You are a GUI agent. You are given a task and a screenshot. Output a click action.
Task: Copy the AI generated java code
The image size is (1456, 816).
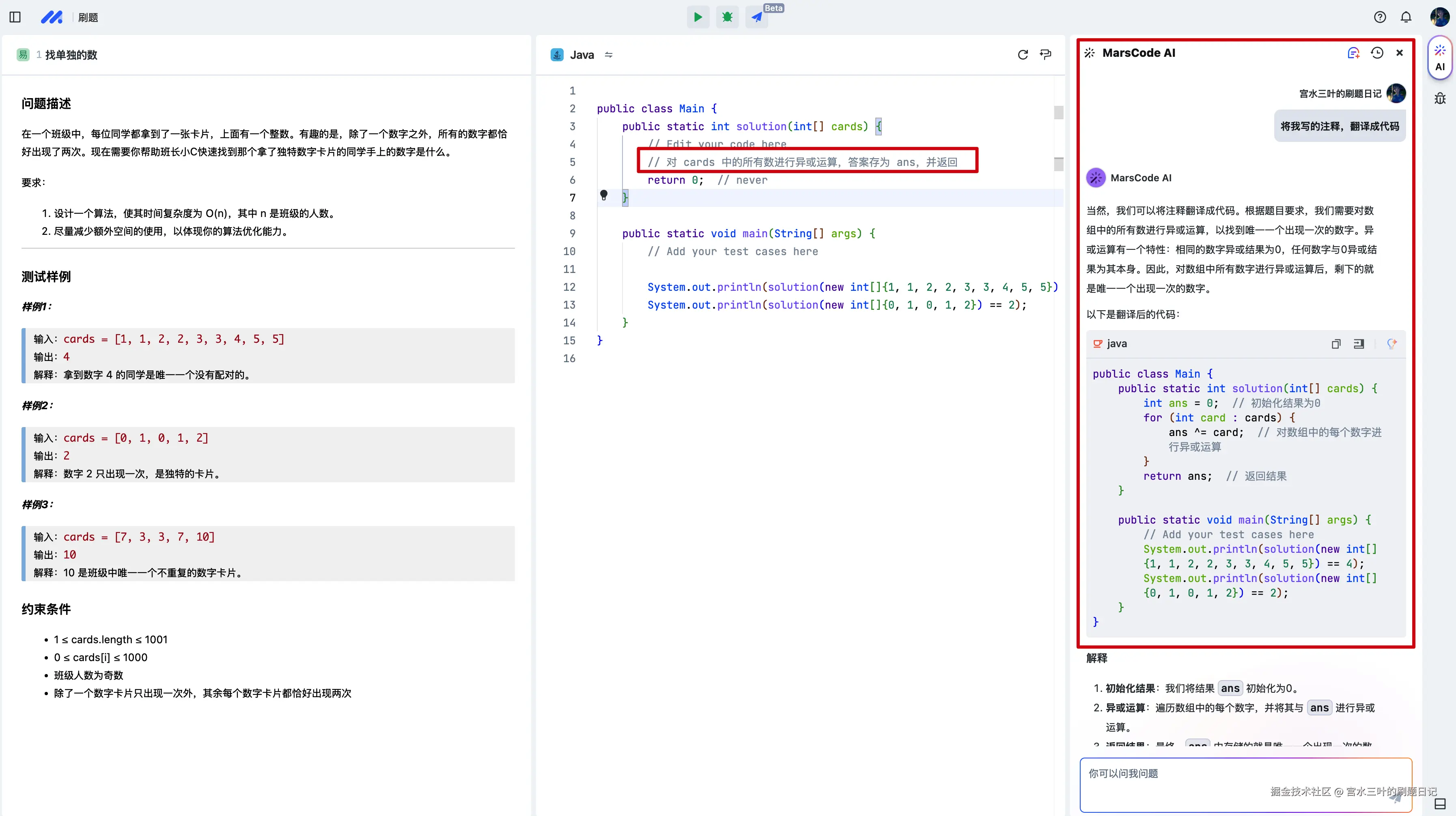(1335, 344)
